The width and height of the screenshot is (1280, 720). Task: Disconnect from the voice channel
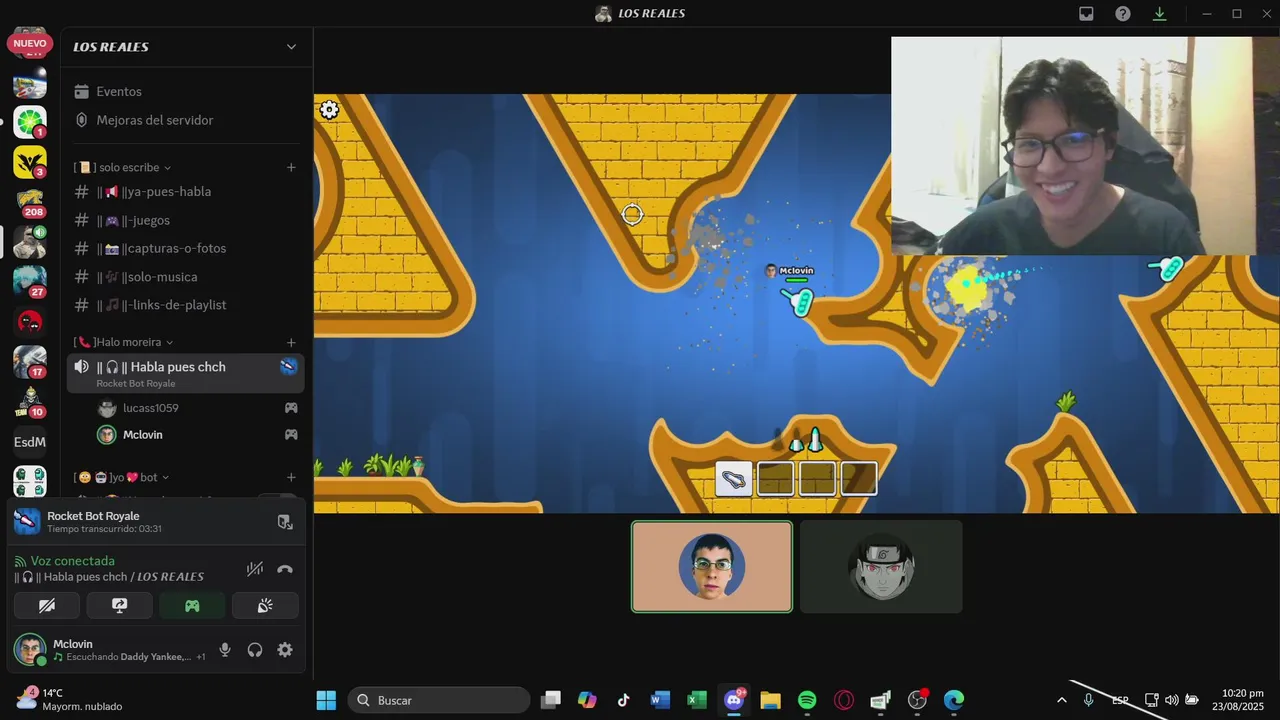pyautogui.click(x=285, y=569)
